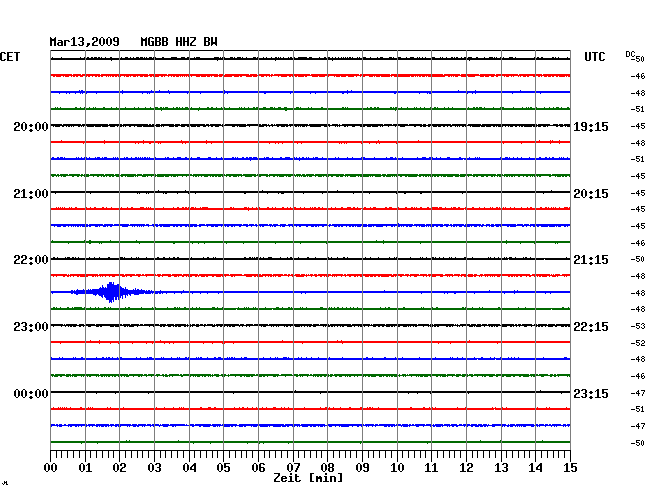
Task: Click the date label Mar13,2009
Action: click(85, 42)
